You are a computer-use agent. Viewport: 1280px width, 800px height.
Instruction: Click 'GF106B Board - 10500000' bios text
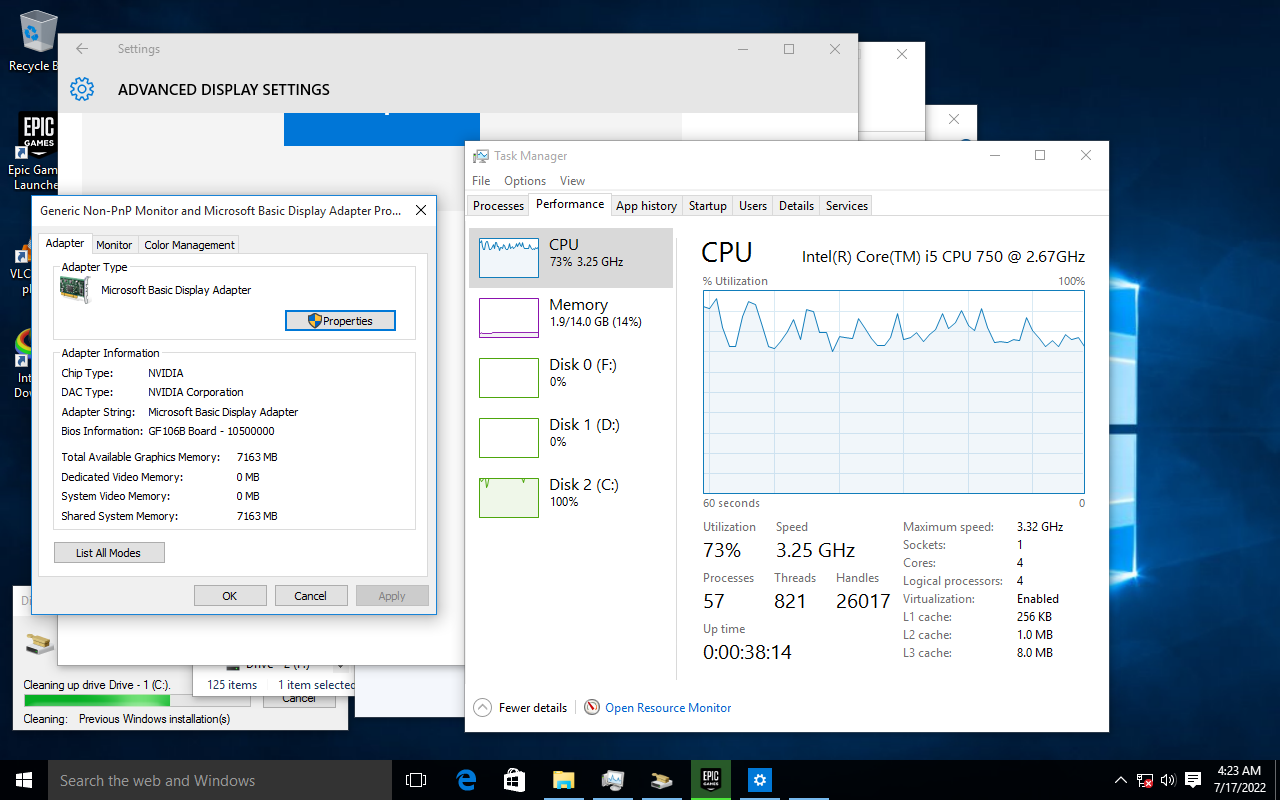[x=211, y=431]
